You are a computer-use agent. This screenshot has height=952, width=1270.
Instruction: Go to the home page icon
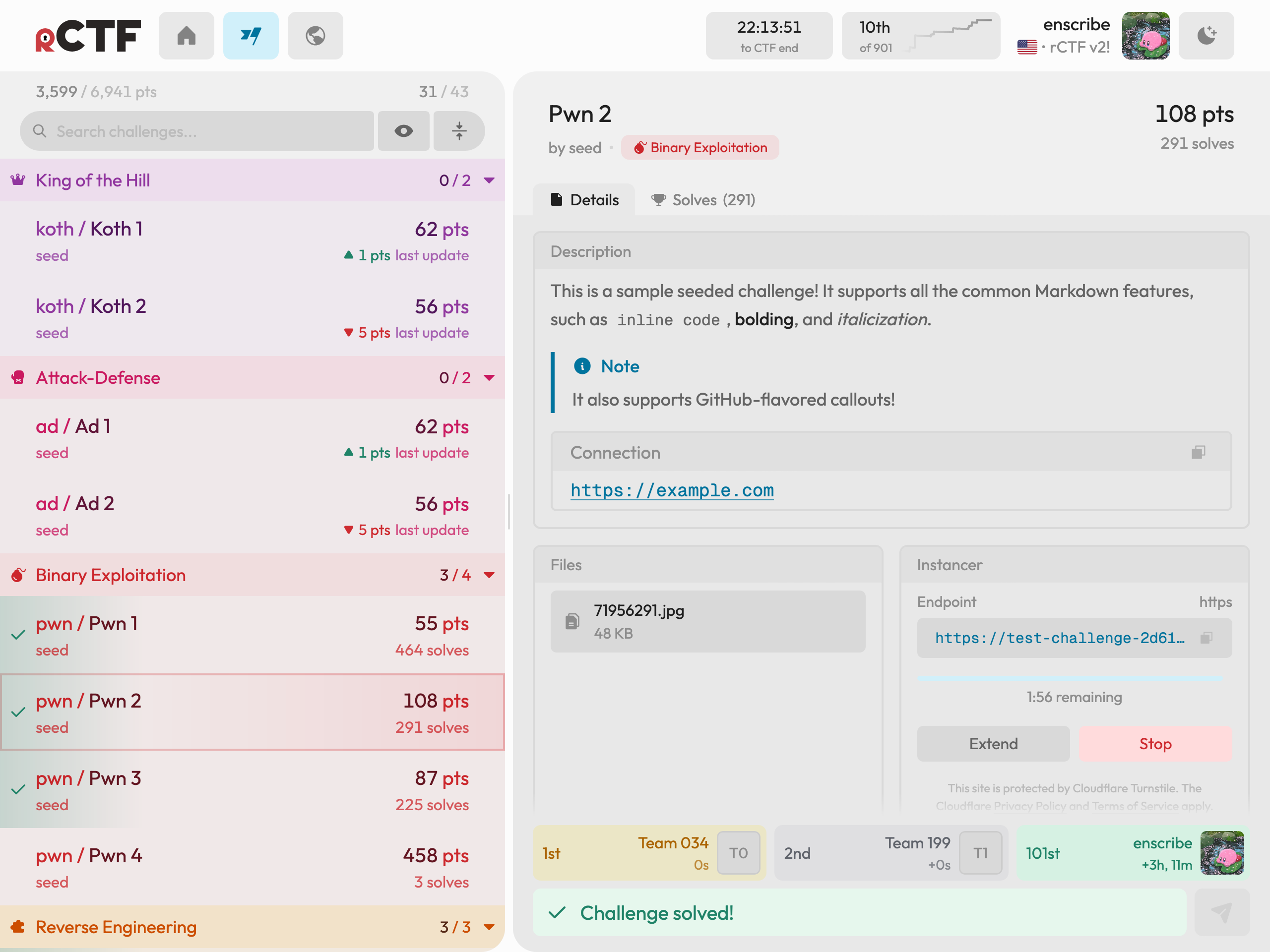coord(186,36)
